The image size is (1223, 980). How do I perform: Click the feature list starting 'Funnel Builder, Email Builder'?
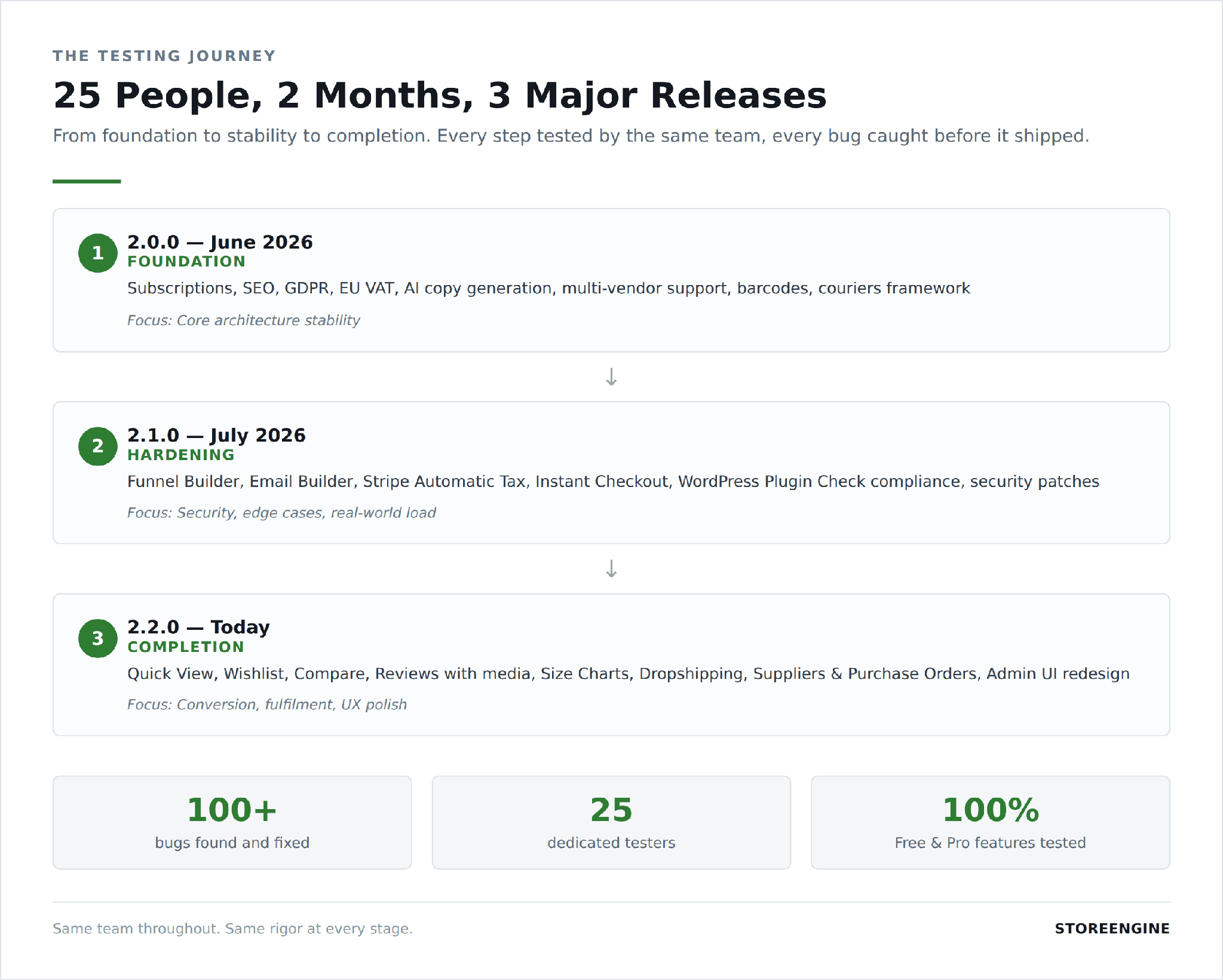[x=613, y=482]
